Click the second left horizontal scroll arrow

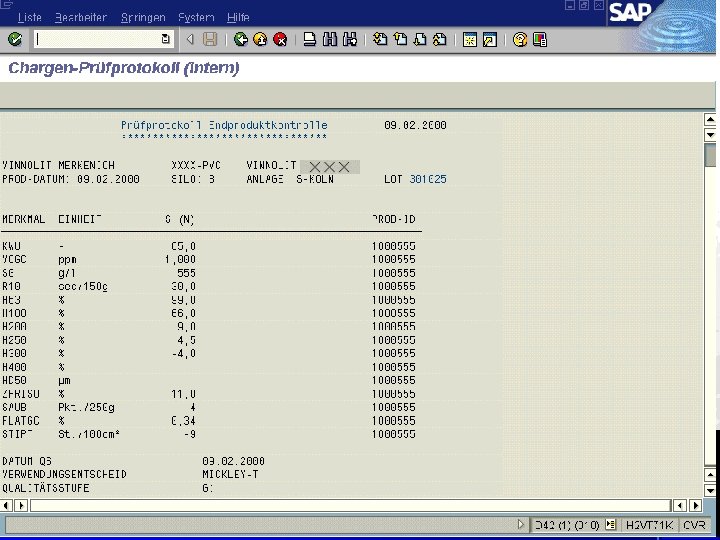(x=21, y=506)
